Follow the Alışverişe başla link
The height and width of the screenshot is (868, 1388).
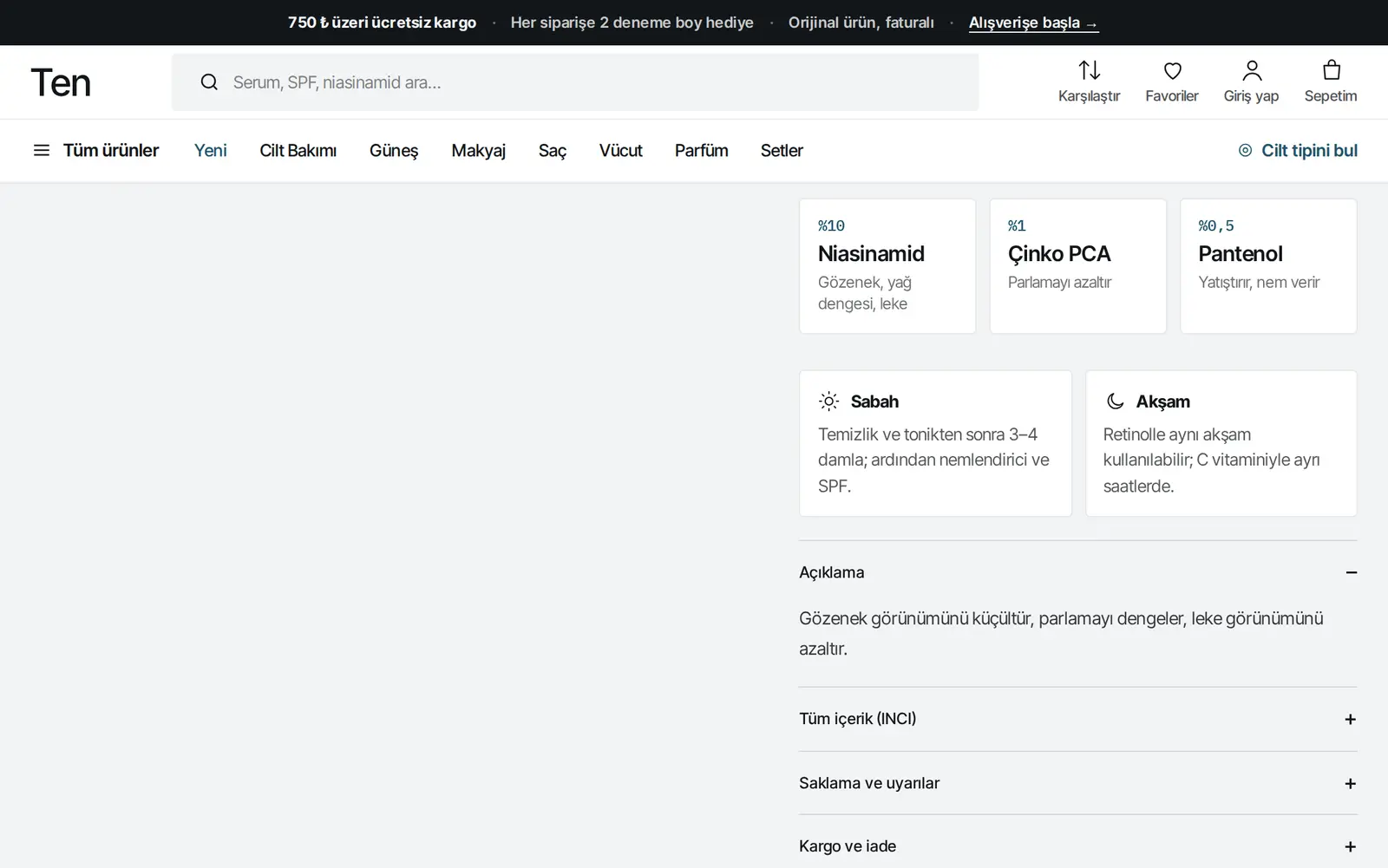(1033, 23)
